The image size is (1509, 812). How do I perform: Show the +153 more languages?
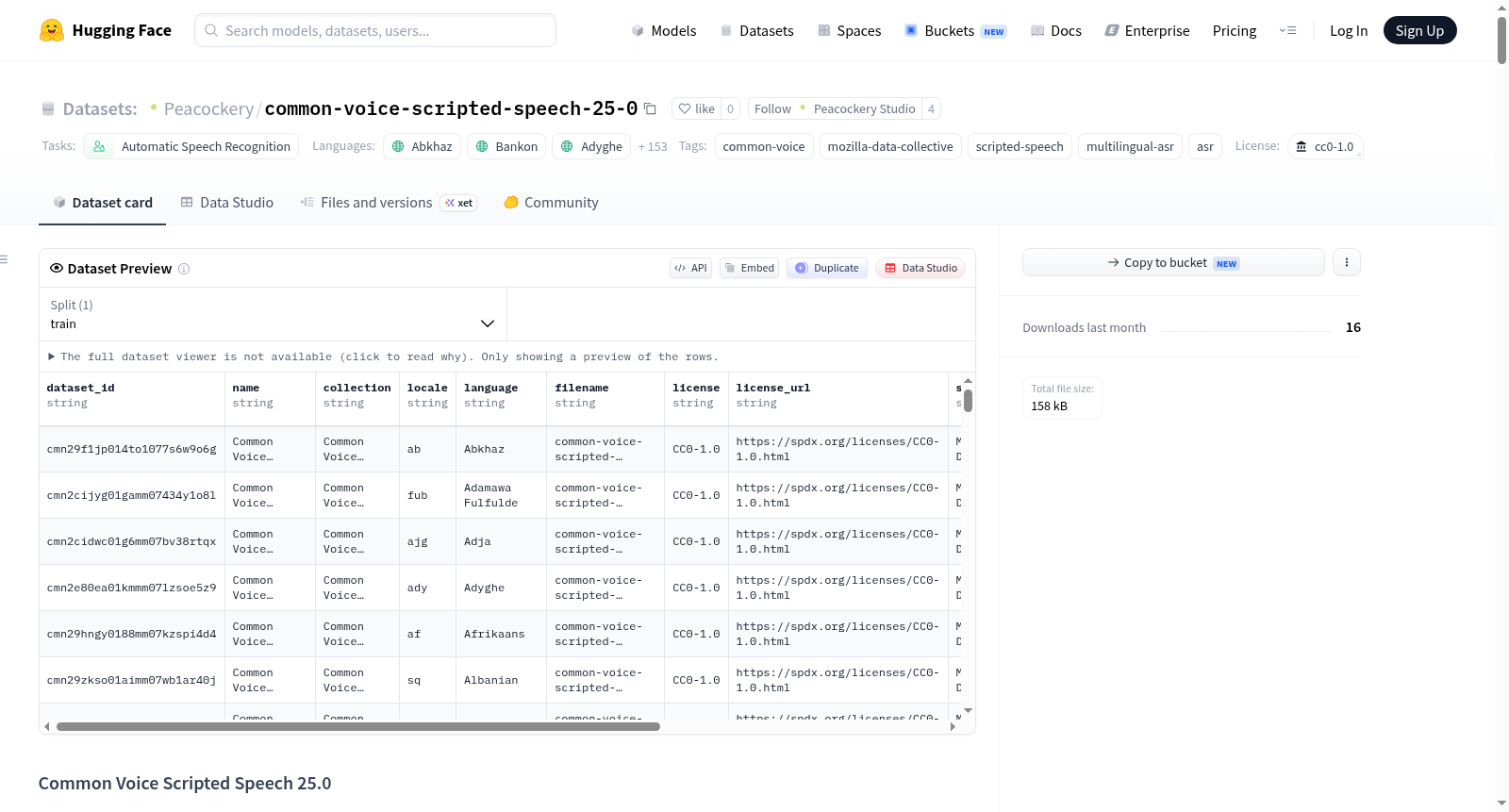click(x=653, y=146)
